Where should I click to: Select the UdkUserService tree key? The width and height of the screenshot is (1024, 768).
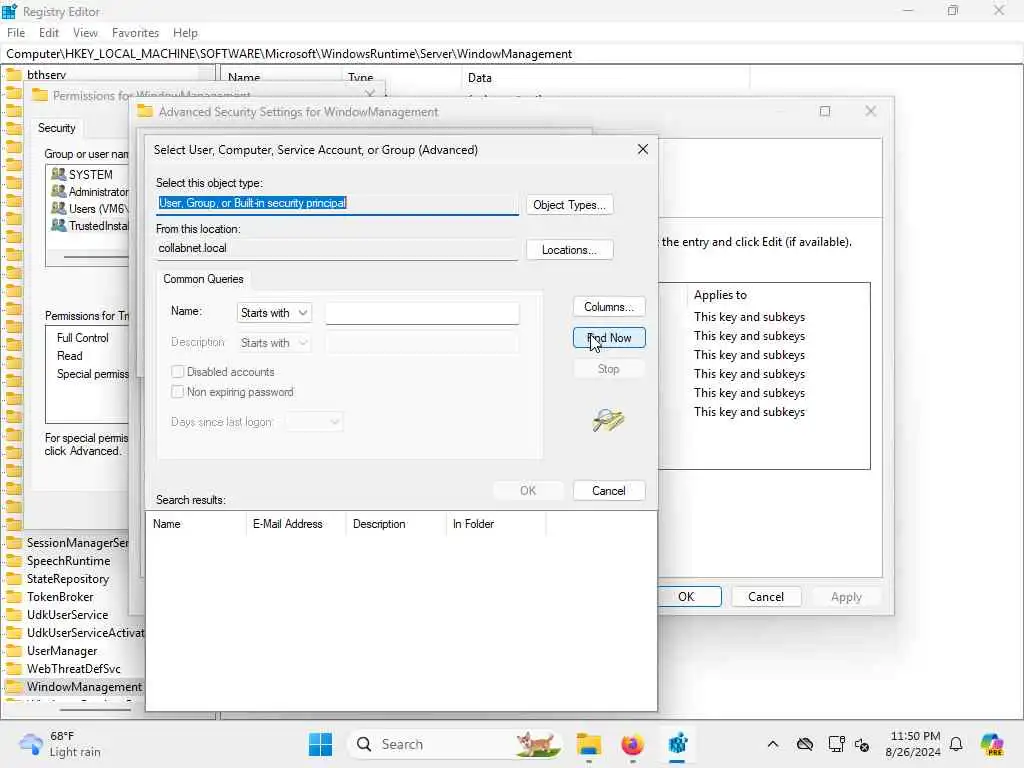pyautogui.click(x=67, y=615)
